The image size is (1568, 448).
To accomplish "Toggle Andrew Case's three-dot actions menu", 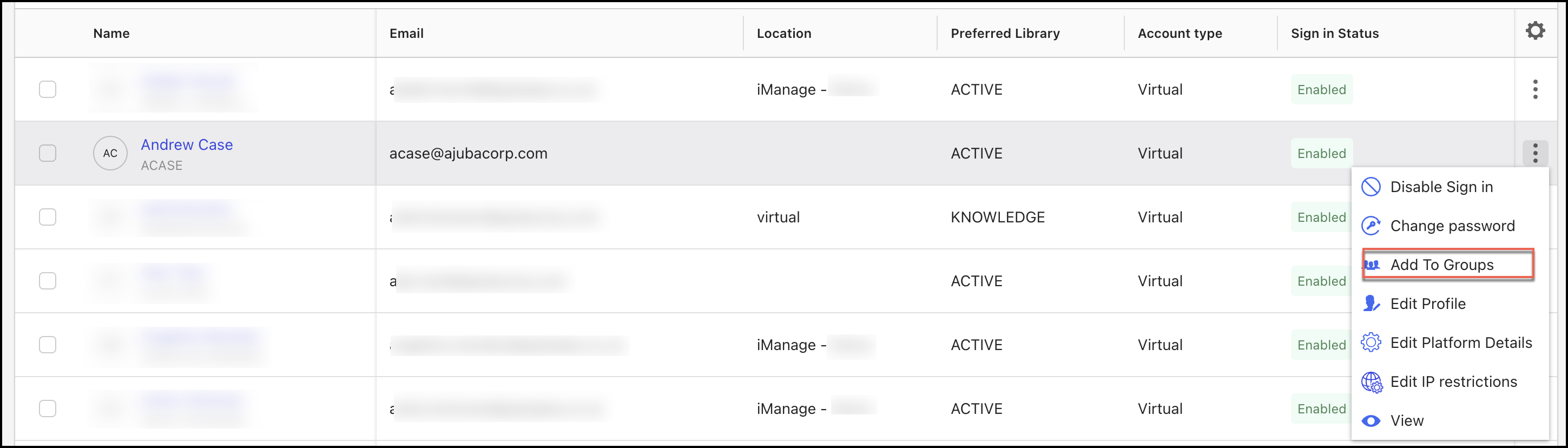I will click(1535, 154).
